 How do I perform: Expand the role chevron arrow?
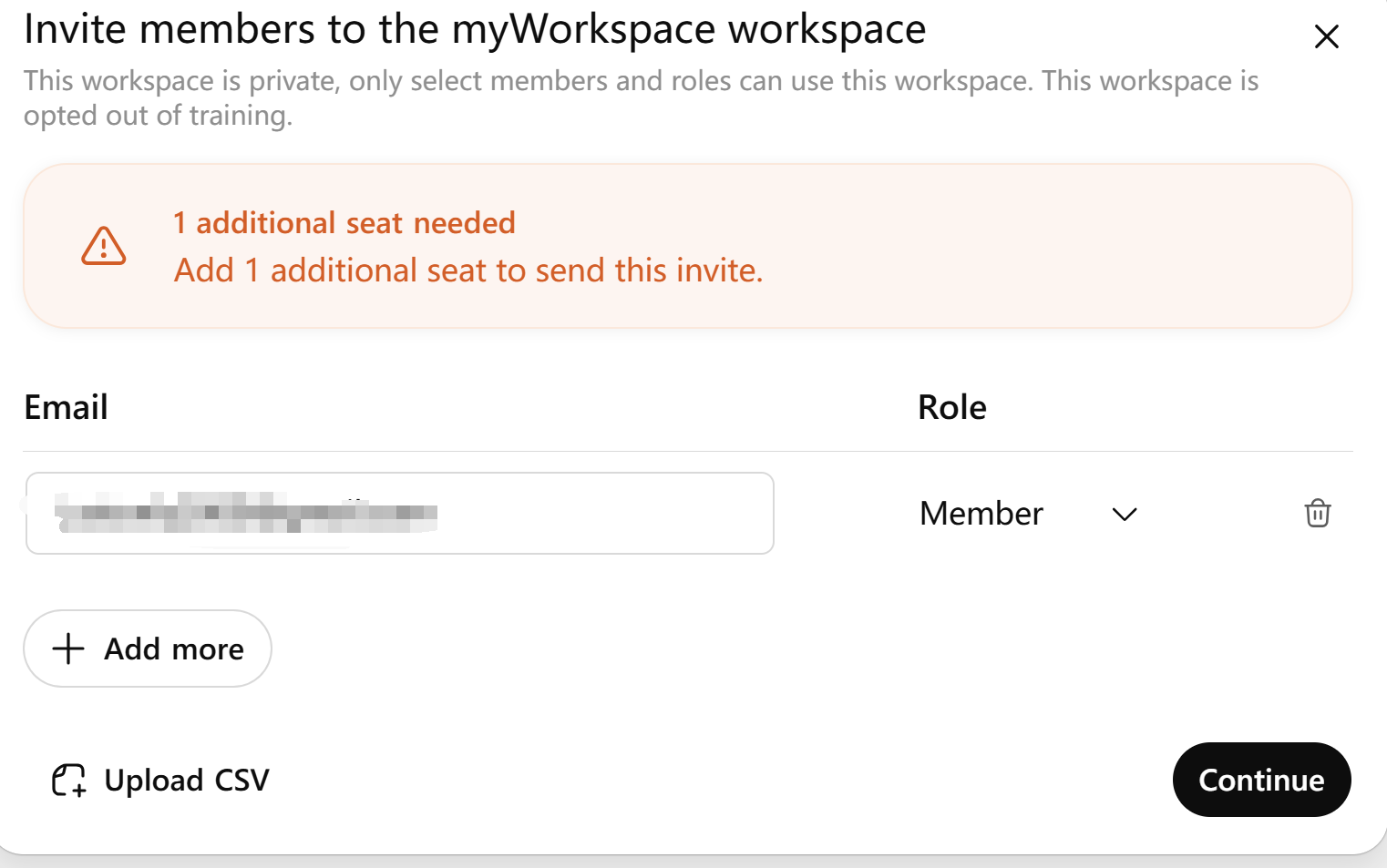[1125, 515]
